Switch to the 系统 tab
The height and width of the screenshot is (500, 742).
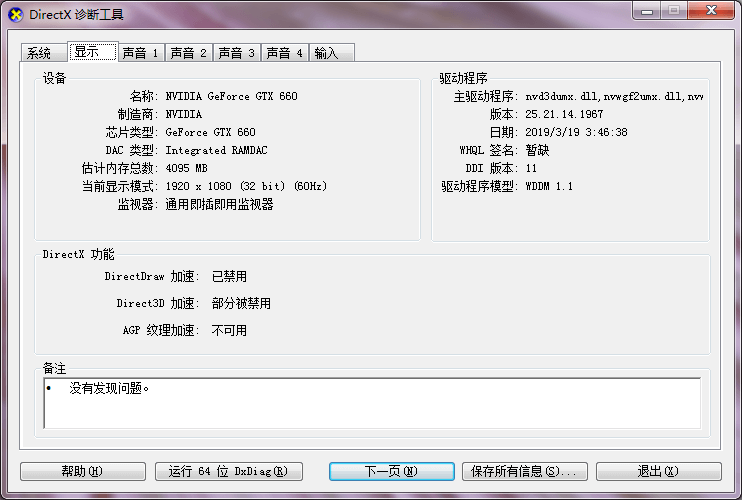click(44, 53)
